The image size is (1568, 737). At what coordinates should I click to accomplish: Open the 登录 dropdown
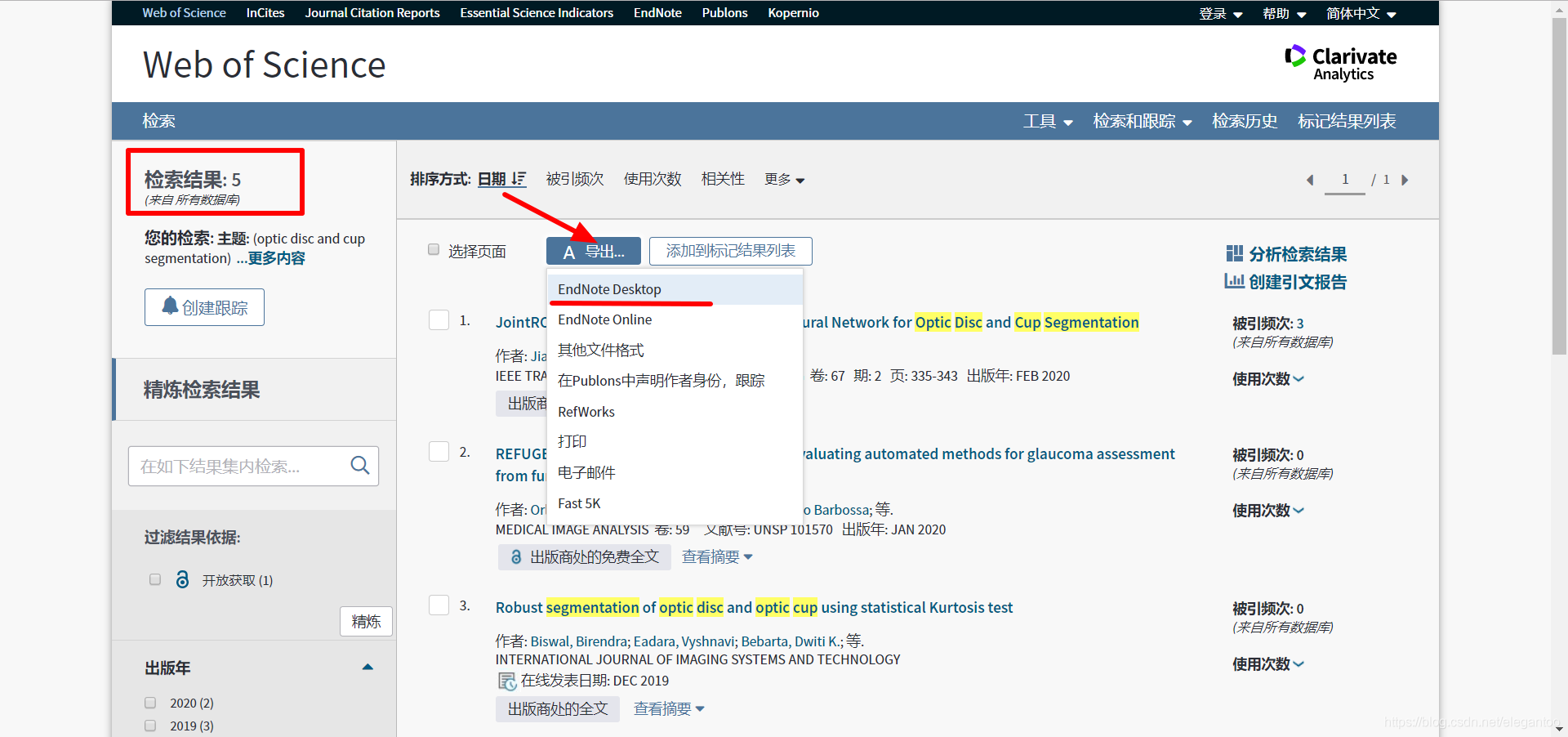pyautogui.click(x=1221, y=13)
